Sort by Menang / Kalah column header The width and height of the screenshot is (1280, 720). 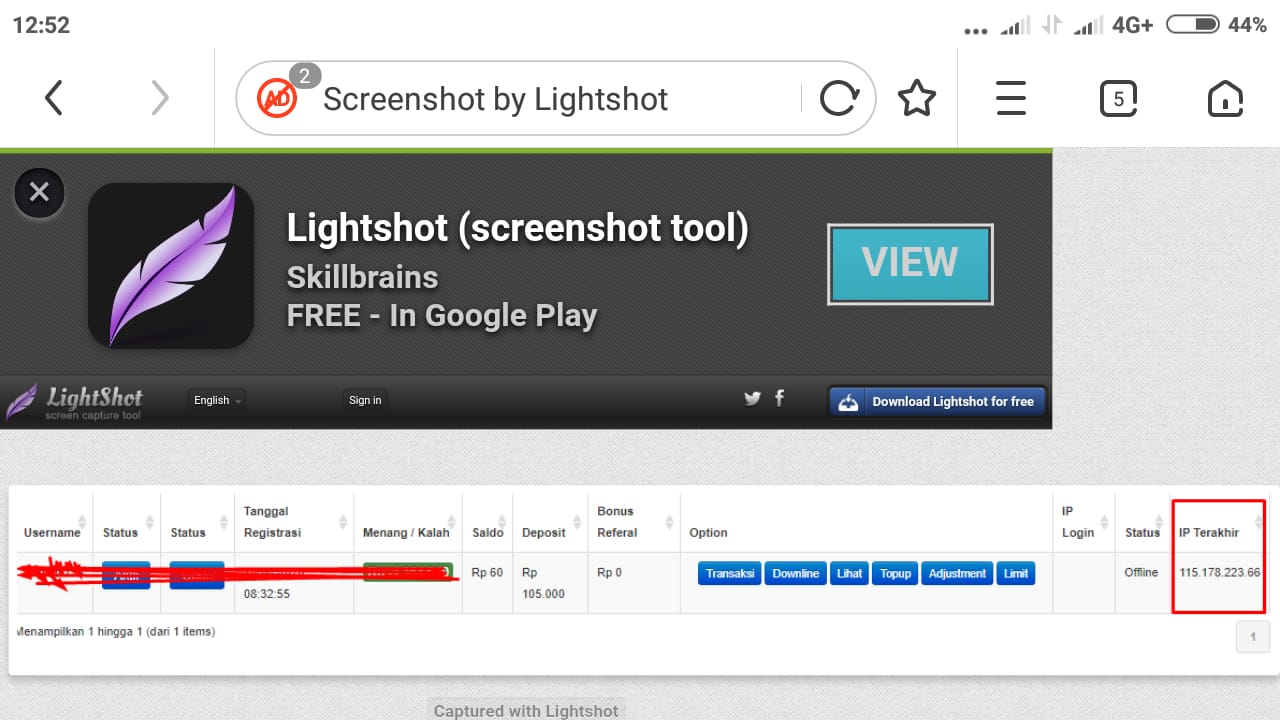pos(408,523)
